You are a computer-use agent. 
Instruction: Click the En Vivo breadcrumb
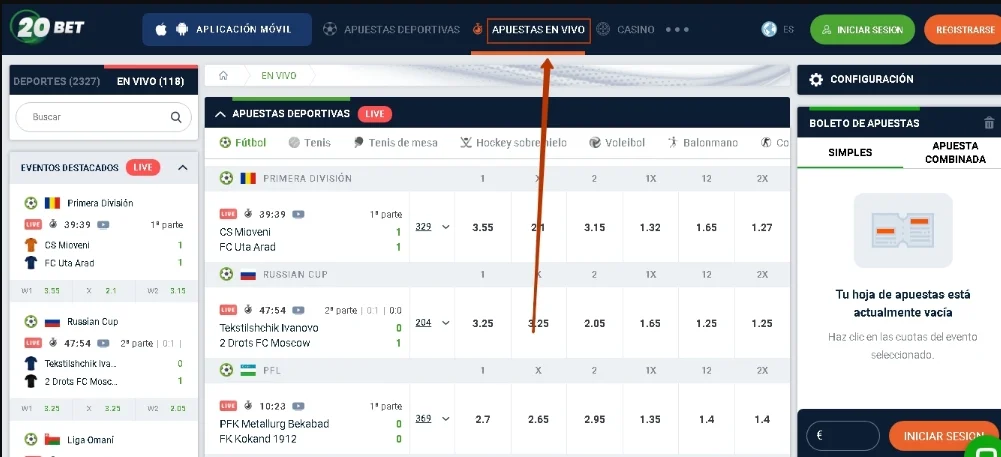tap(279, 75)
